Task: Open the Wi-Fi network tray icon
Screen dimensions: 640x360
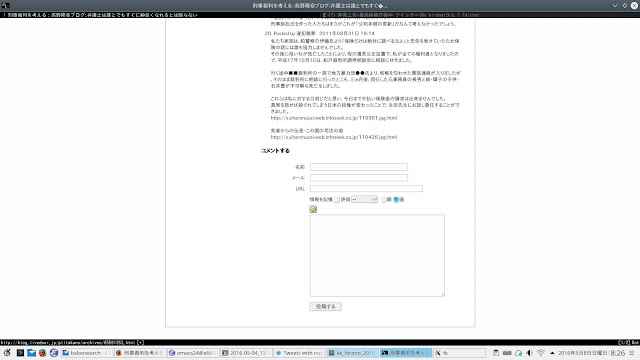Action: click(541, 353)
